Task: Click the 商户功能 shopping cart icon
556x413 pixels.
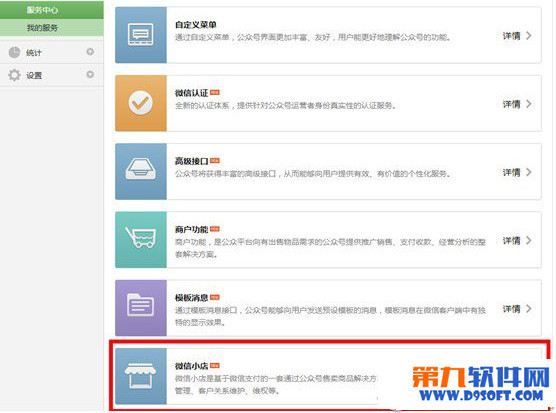Action: tap(141, 237)
